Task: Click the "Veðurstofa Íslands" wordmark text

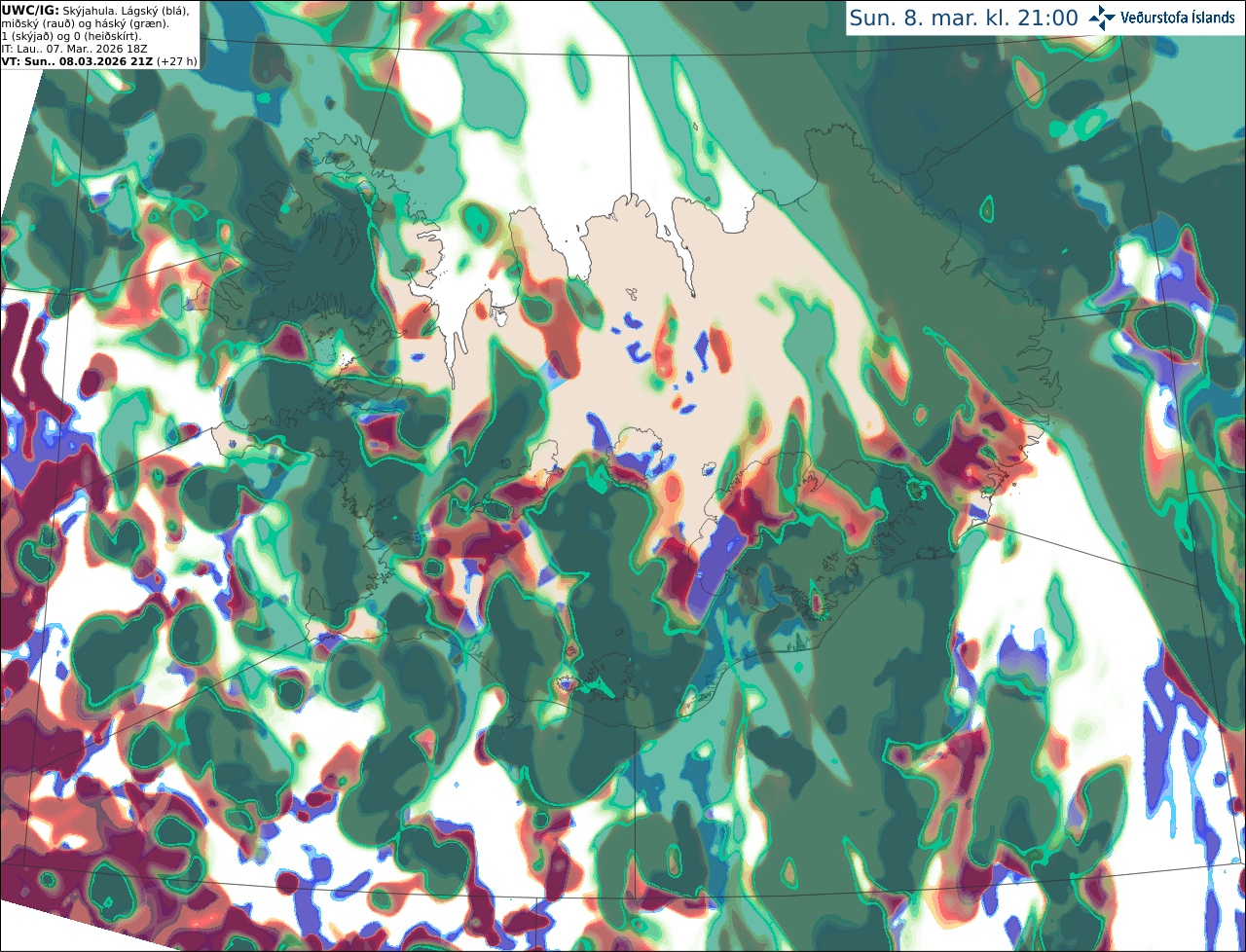Action: (1178, 18)
